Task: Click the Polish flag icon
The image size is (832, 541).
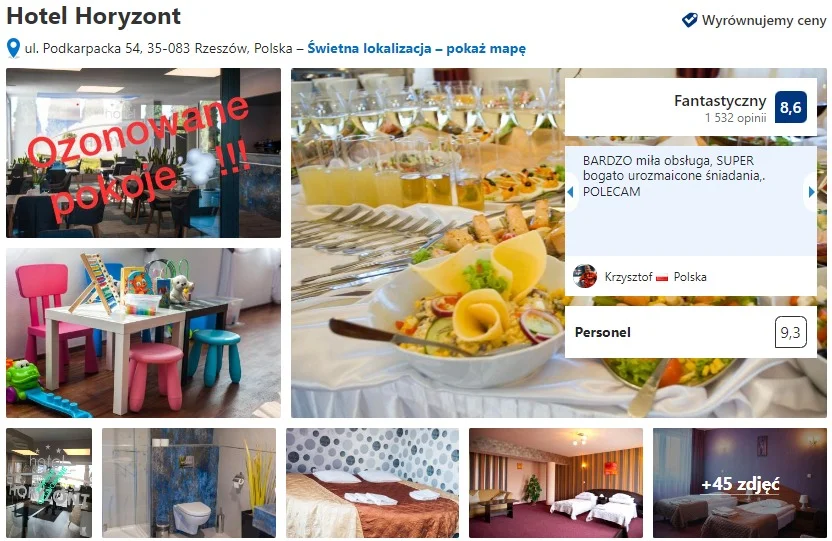Action: click(x=662, y=277)
